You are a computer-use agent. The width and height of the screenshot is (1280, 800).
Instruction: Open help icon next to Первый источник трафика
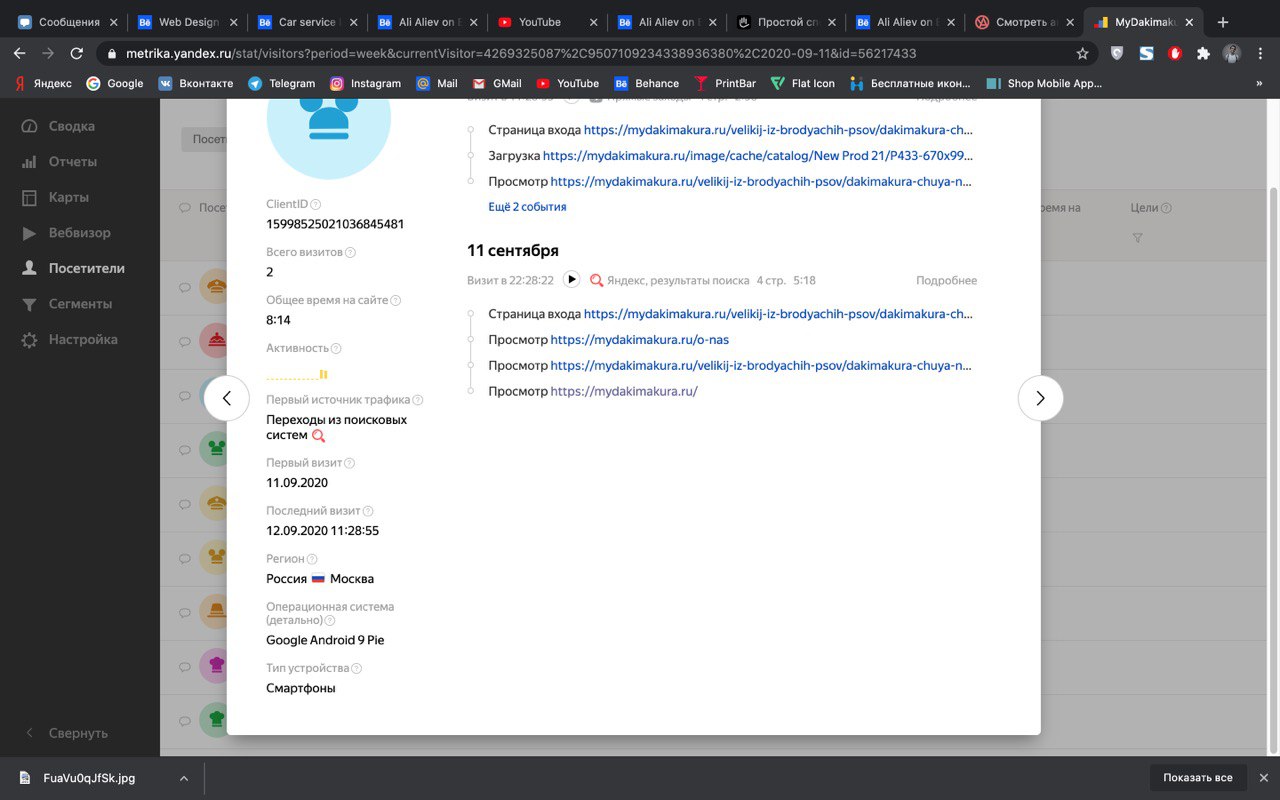418,400
